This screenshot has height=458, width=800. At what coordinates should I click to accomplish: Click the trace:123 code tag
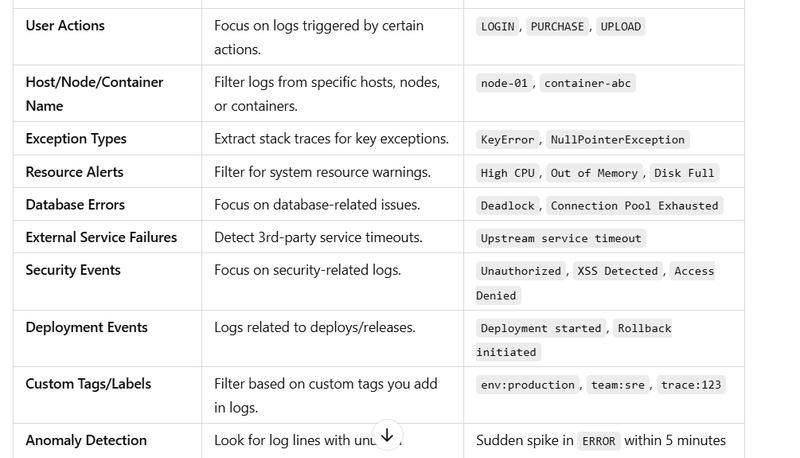pyautogui.click(x=691, y=385)
